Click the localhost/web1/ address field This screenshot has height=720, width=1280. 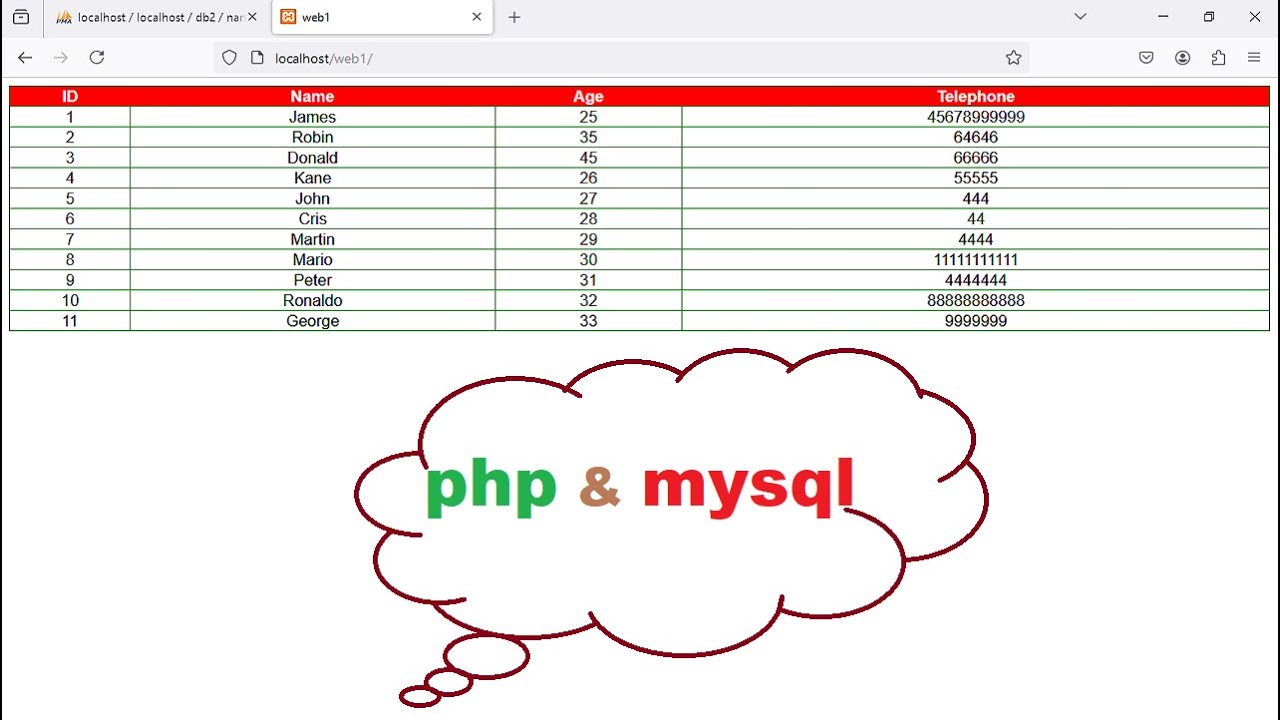[620, 58]
